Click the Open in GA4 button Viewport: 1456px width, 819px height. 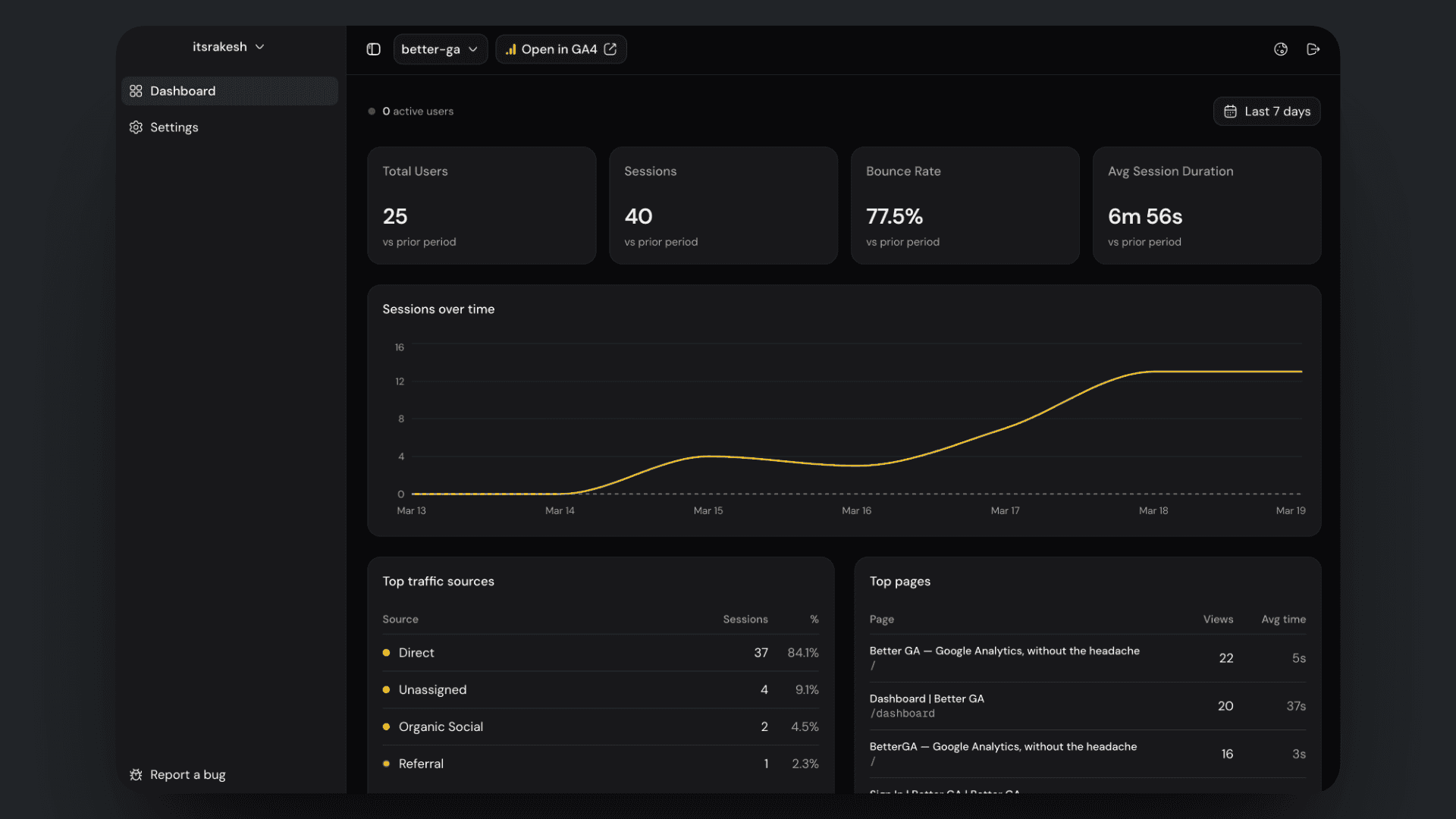pos(560,49)
